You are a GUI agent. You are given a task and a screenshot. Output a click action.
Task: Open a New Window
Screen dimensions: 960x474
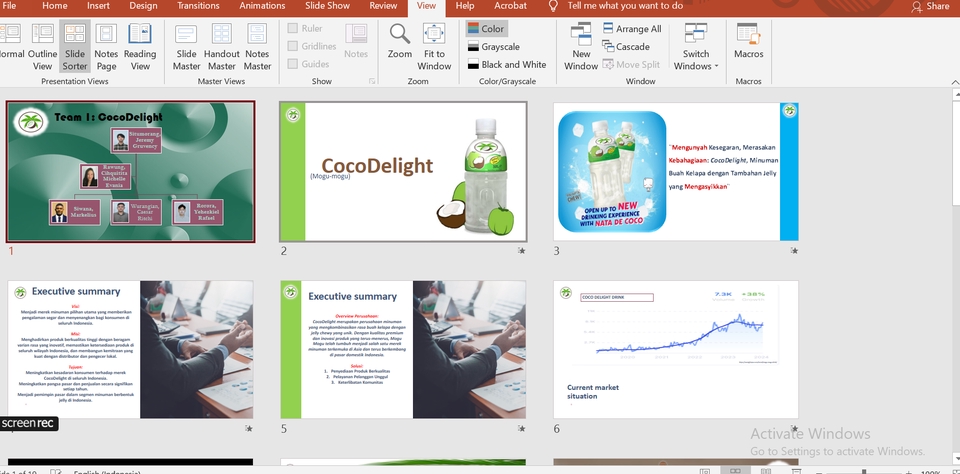click(581, 47)
